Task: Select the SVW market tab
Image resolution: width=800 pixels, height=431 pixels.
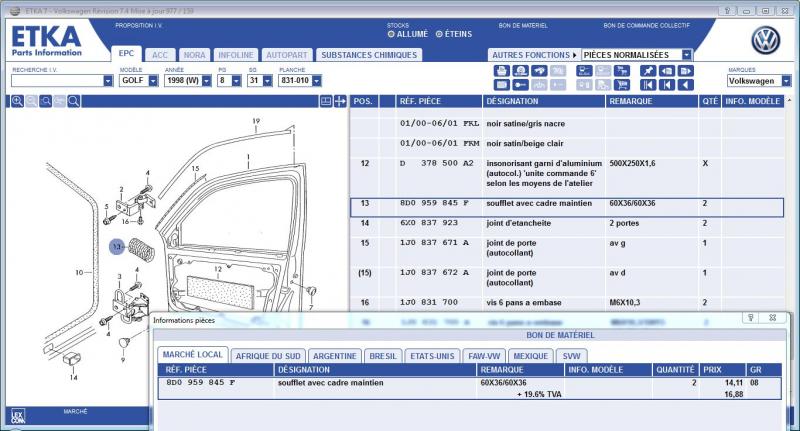Action: pyautogui.click(x=571, y=356)
